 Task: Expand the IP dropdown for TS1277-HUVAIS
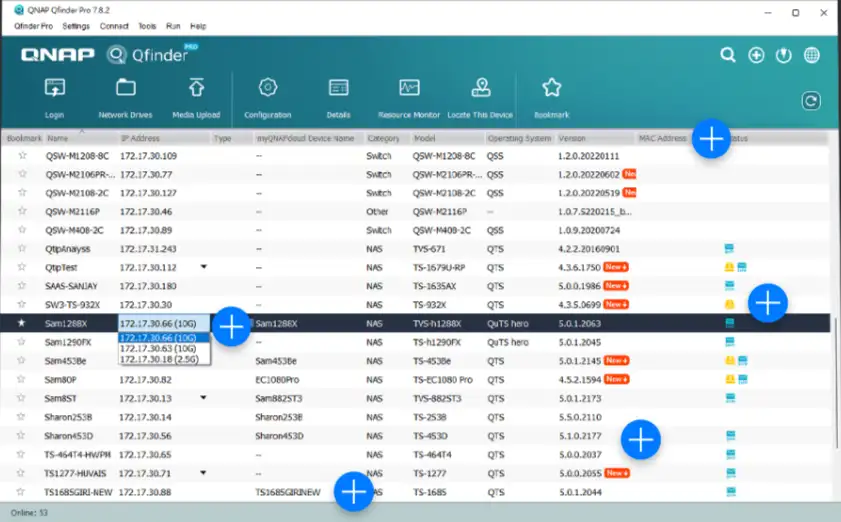point(203,473)
